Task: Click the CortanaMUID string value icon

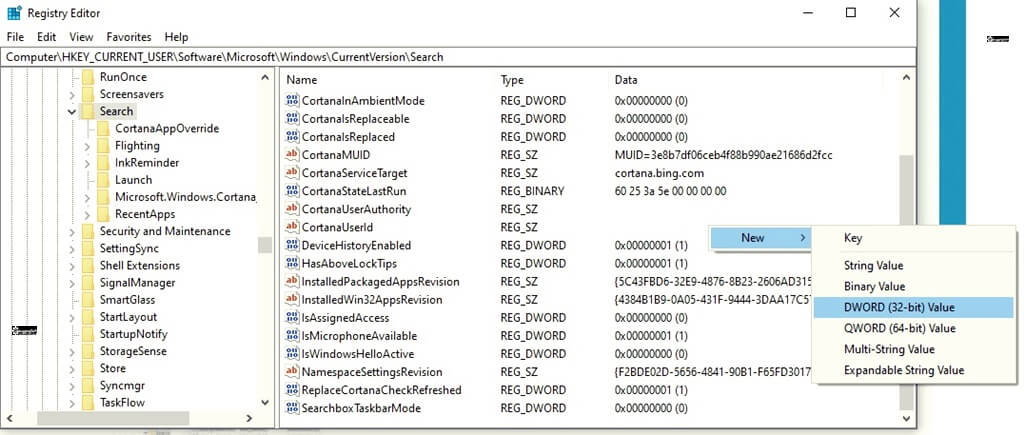Action: [x=292, y=155]
